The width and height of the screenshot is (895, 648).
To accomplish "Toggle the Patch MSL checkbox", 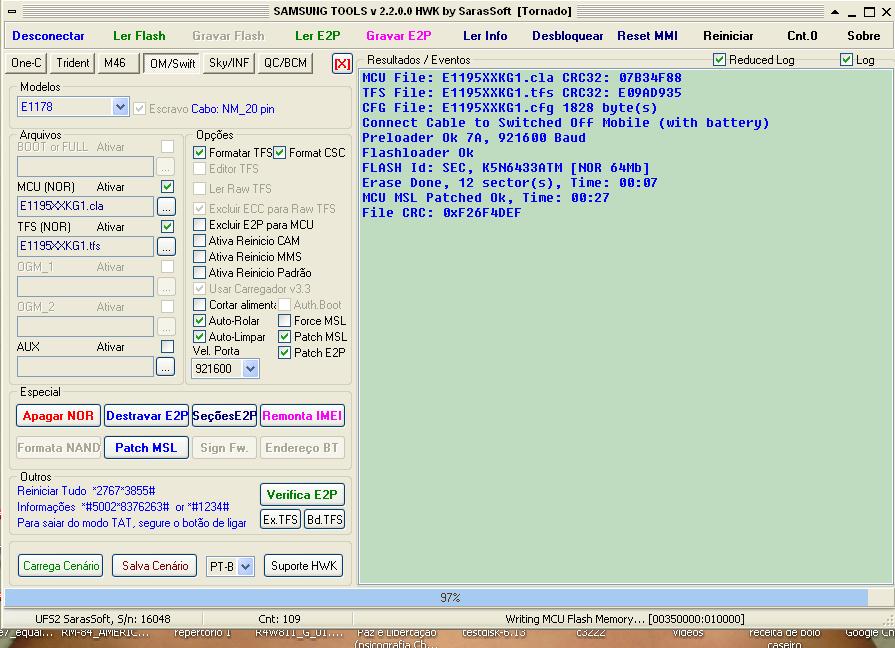I will point(284,336).
